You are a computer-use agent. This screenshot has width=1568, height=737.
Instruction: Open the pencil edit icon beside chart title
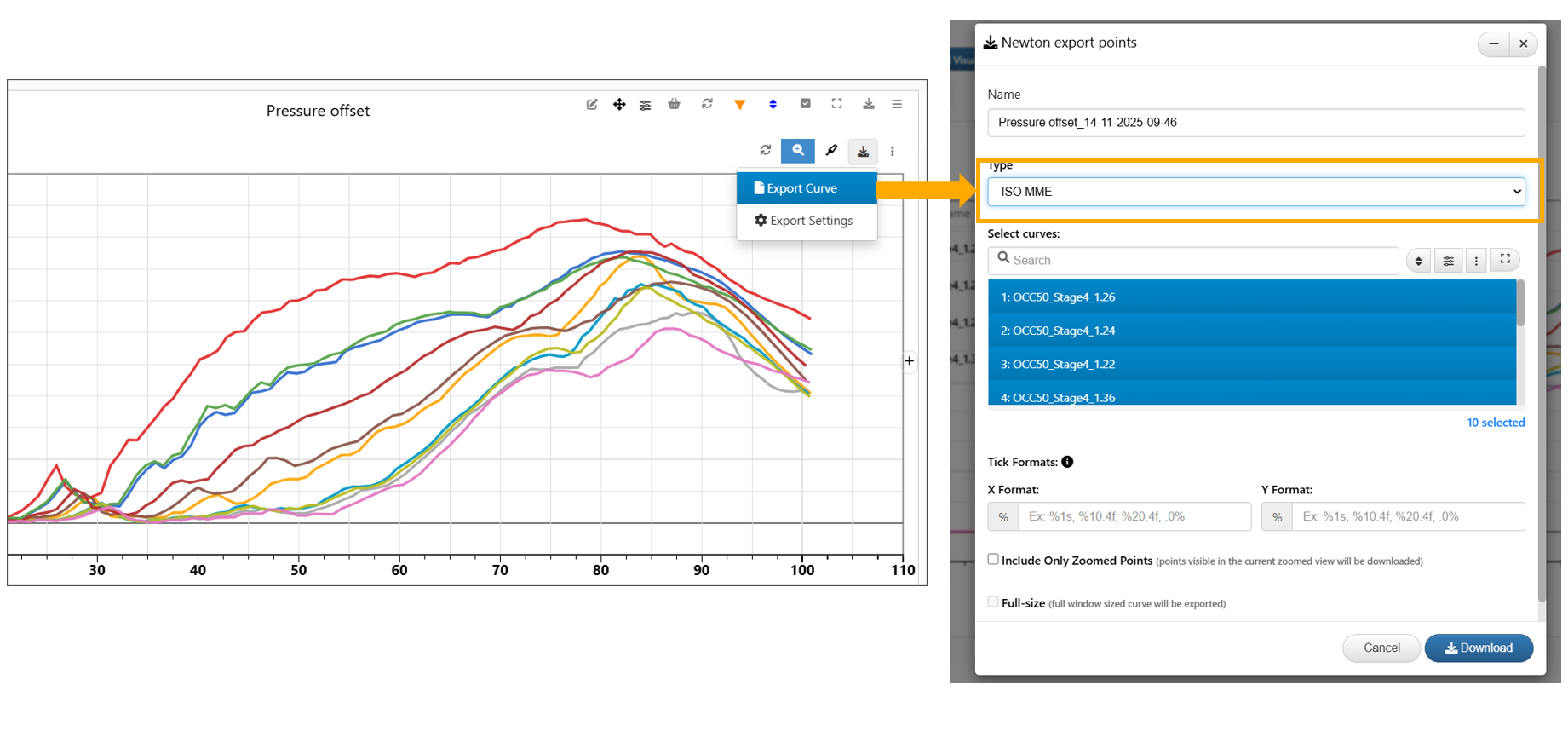coord(592,104)
